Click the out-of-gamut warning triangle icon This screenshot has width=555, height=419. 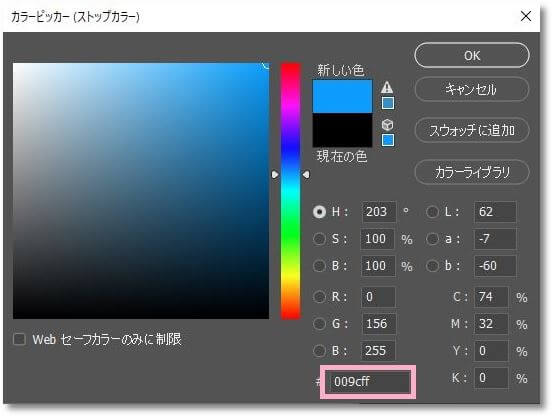[387, 87]
